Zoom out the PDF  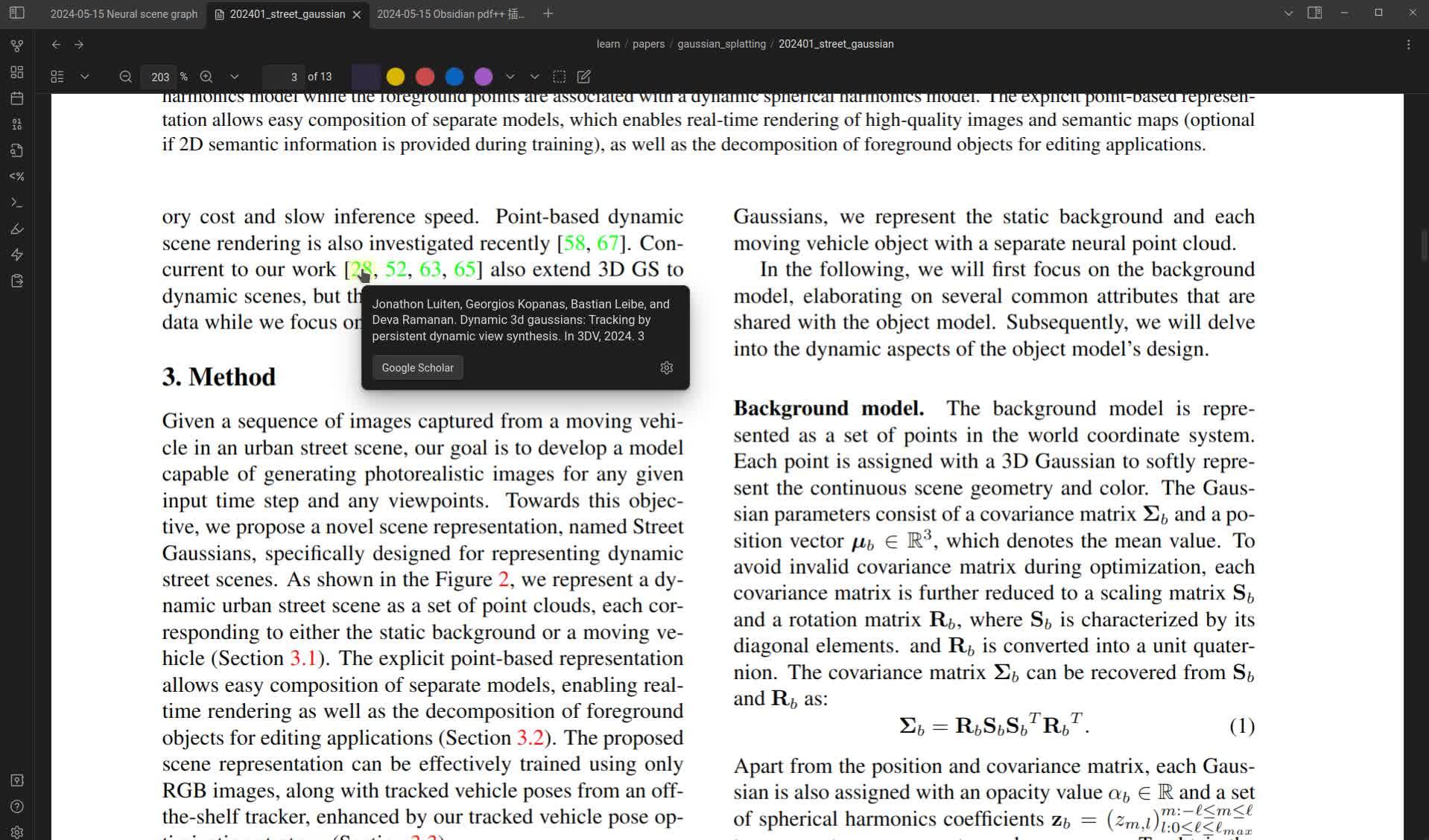pyautogui.click(x=125, y=77)
